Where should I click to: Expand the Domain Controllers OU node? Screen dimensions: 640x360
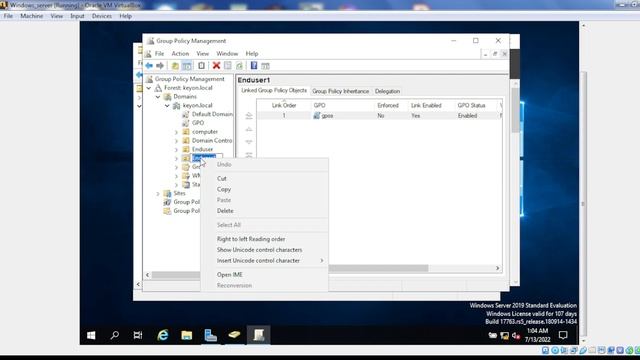[176, 141]
